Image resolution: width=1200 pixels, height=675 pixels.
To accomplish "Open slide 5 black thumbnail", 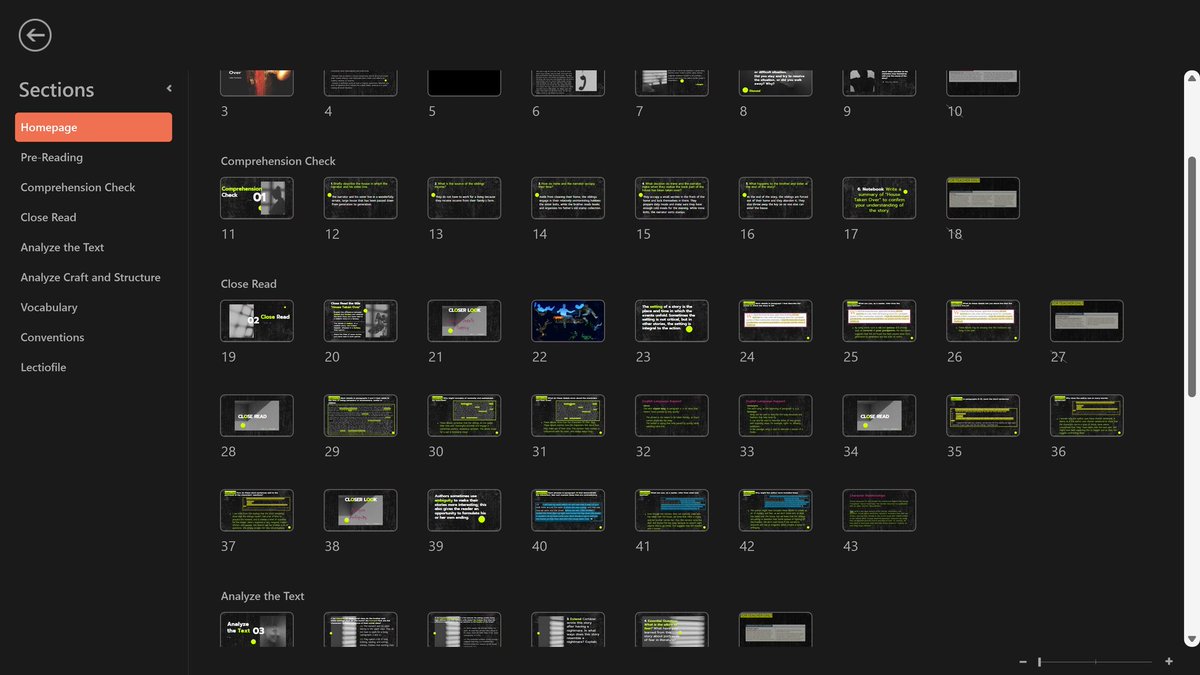I will 464,82.
